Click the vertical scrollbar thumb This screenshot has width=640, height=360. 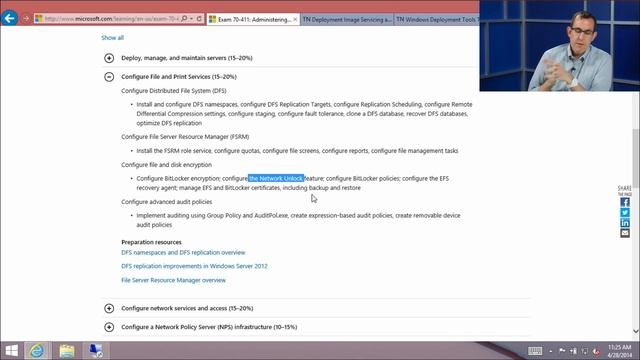tap(636, 157)
